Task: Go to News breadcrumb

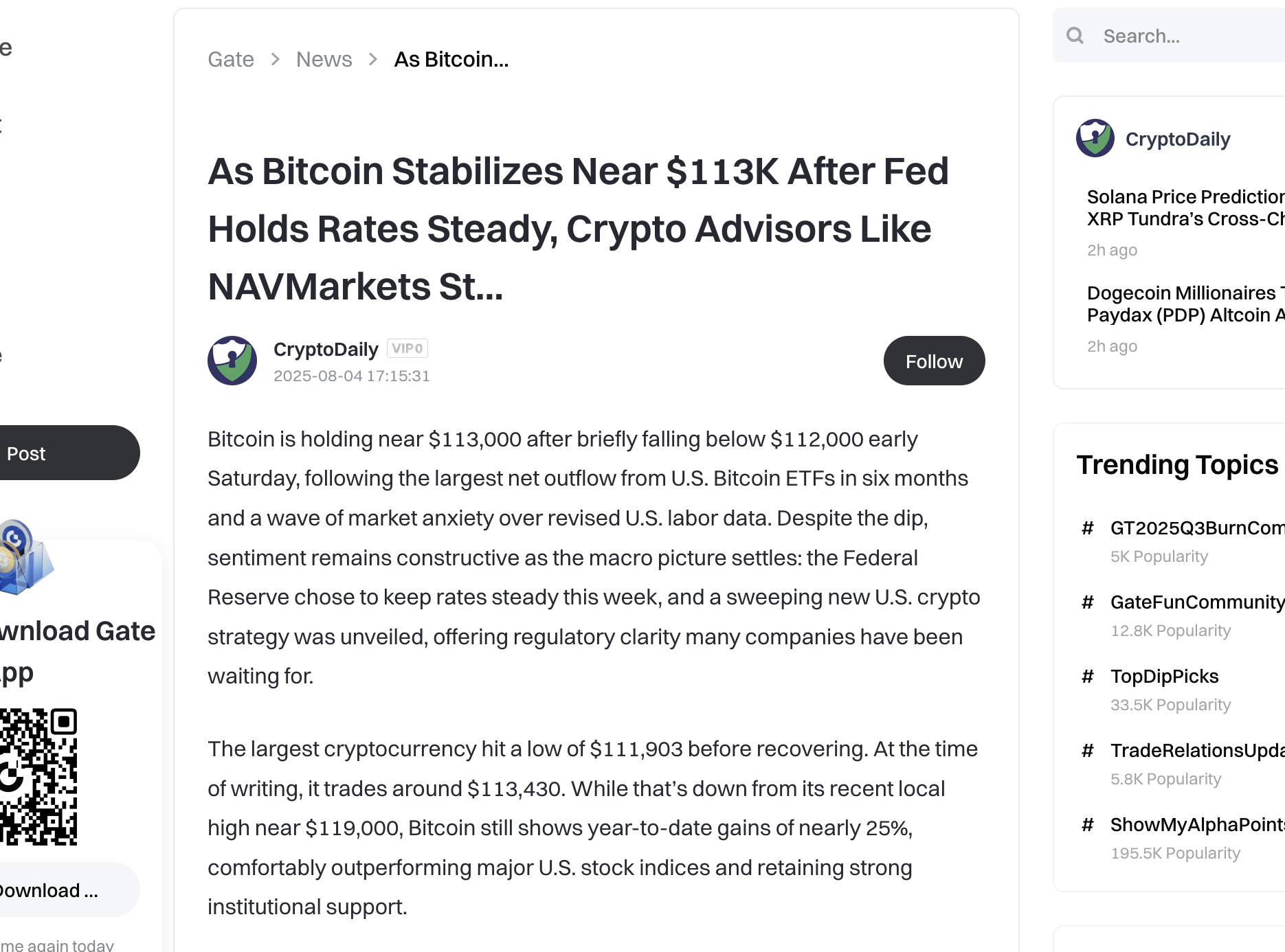Action: 324,60
